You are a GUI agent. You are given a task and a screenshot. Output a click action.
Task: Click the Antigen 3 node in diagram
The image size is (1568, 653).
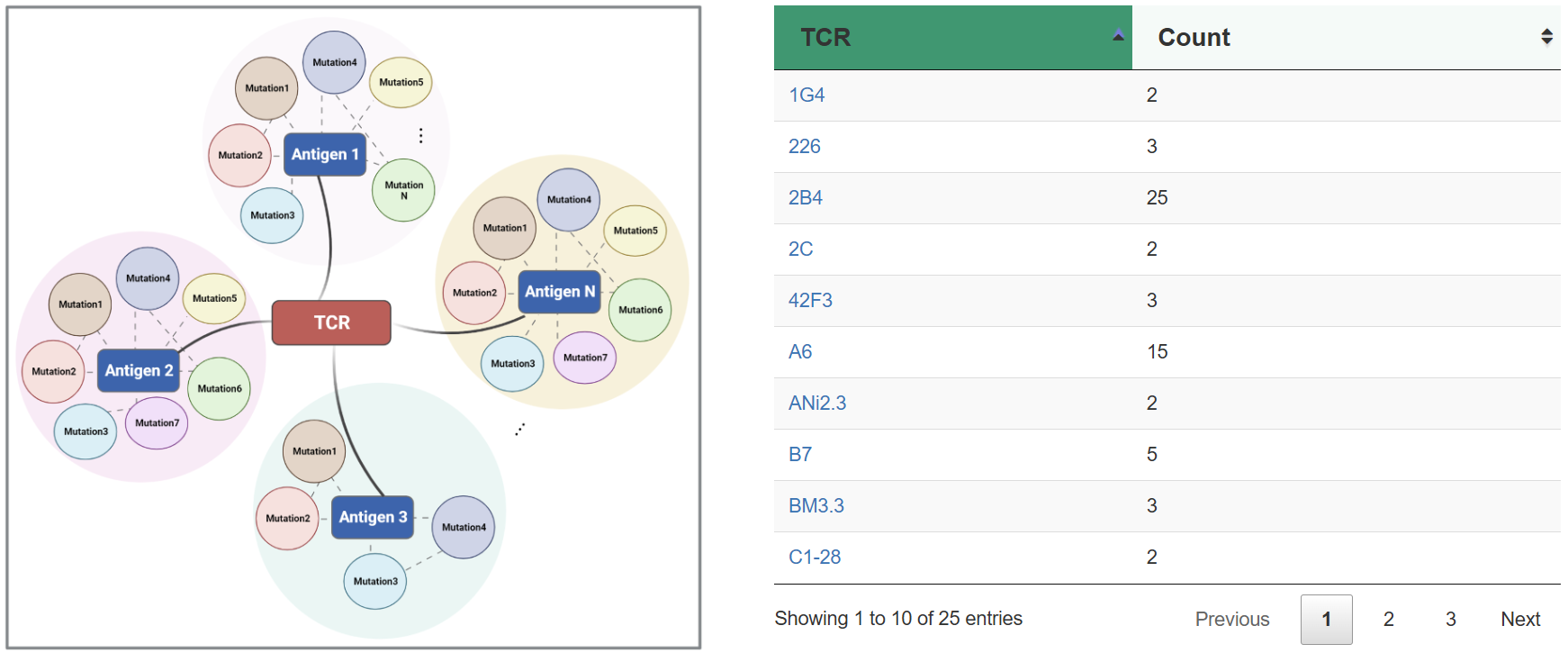coord(373,517)
